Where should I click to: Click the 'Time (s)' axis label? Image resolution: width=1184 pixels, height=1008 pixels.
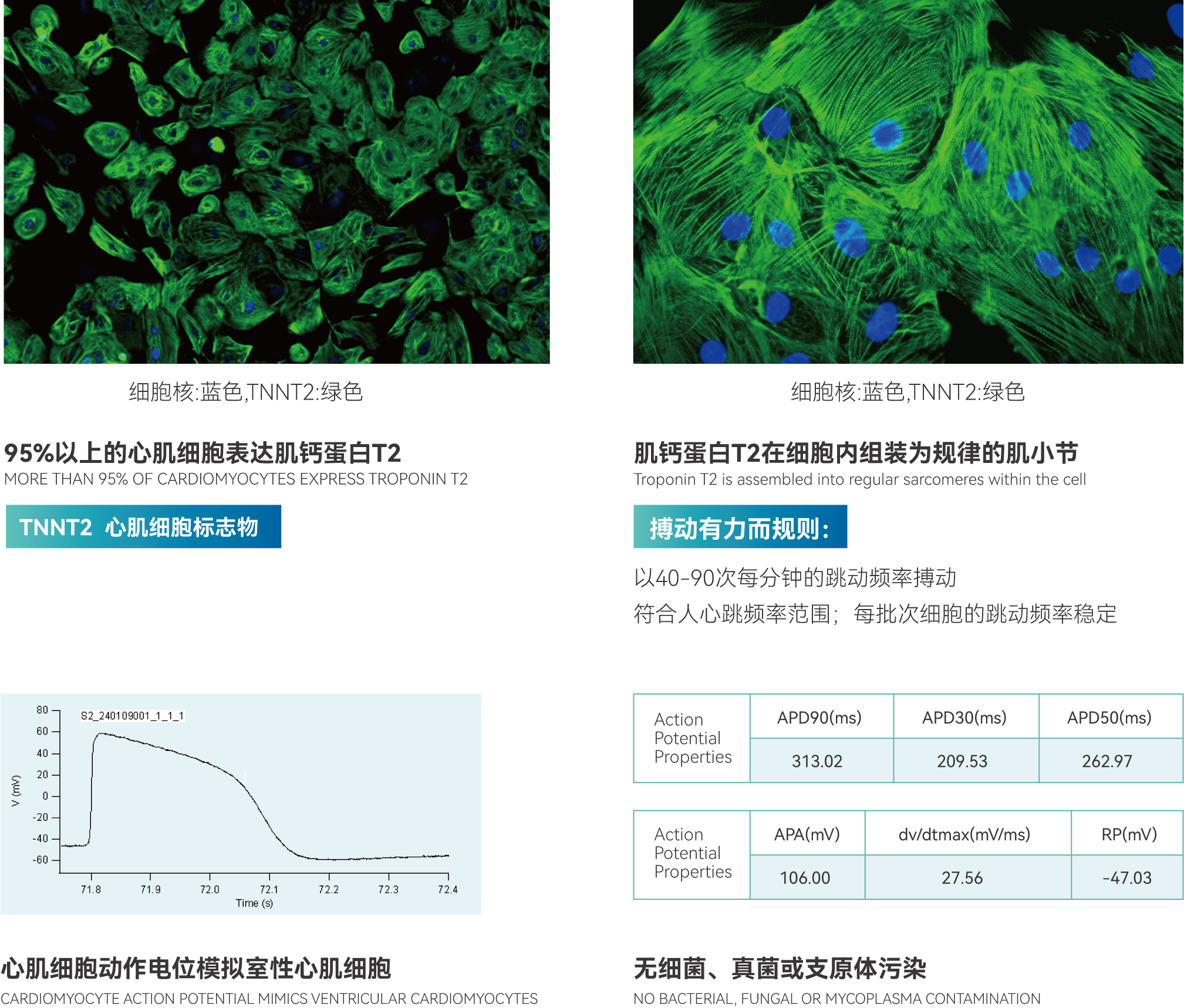pyautogui.click(x=254, y=903)
